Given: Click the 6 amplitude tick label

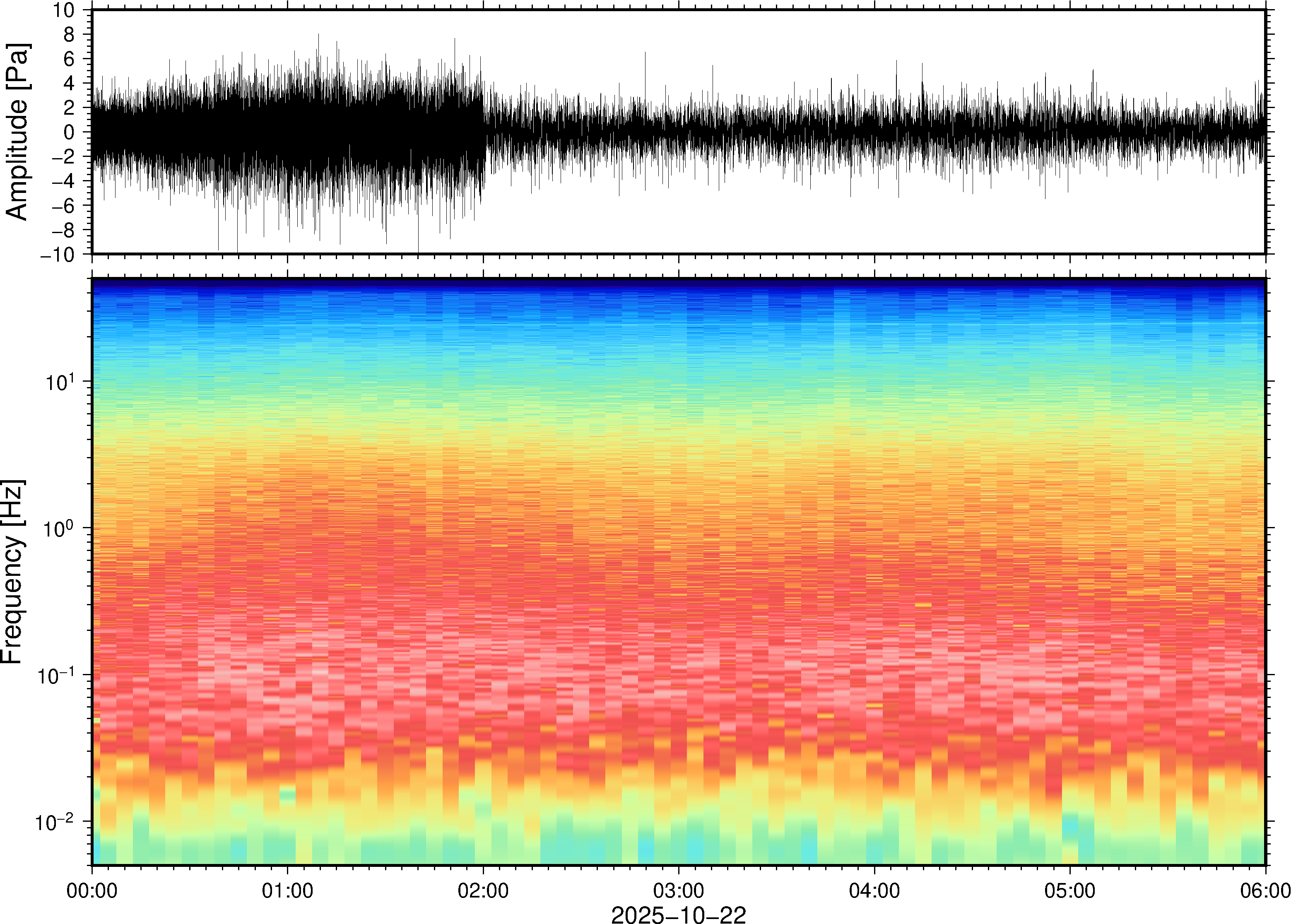Looking at the screenshot, I should (69, 59).
